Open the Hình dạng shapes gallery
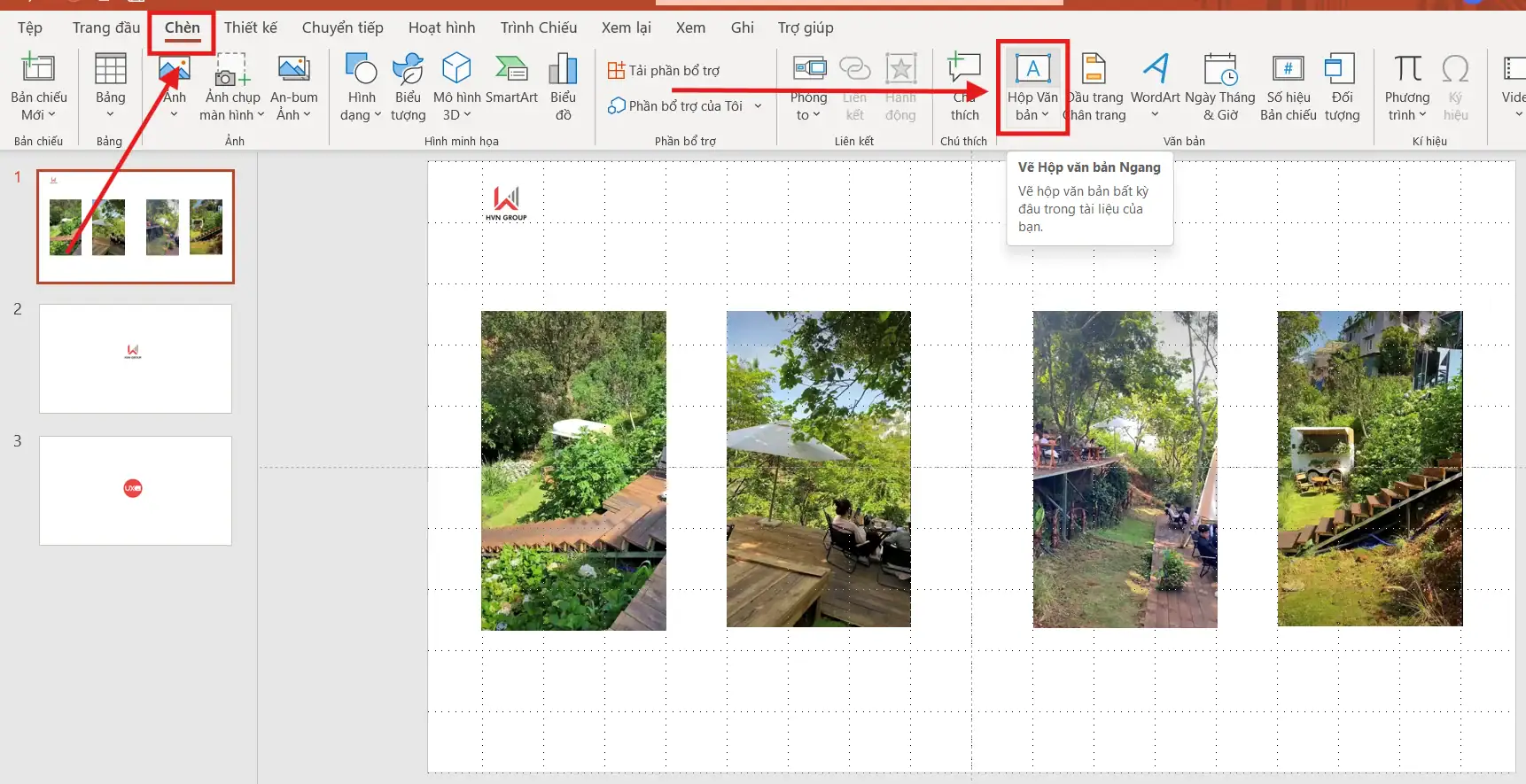Screen dimensions: 1526x784 click(362, 86)
